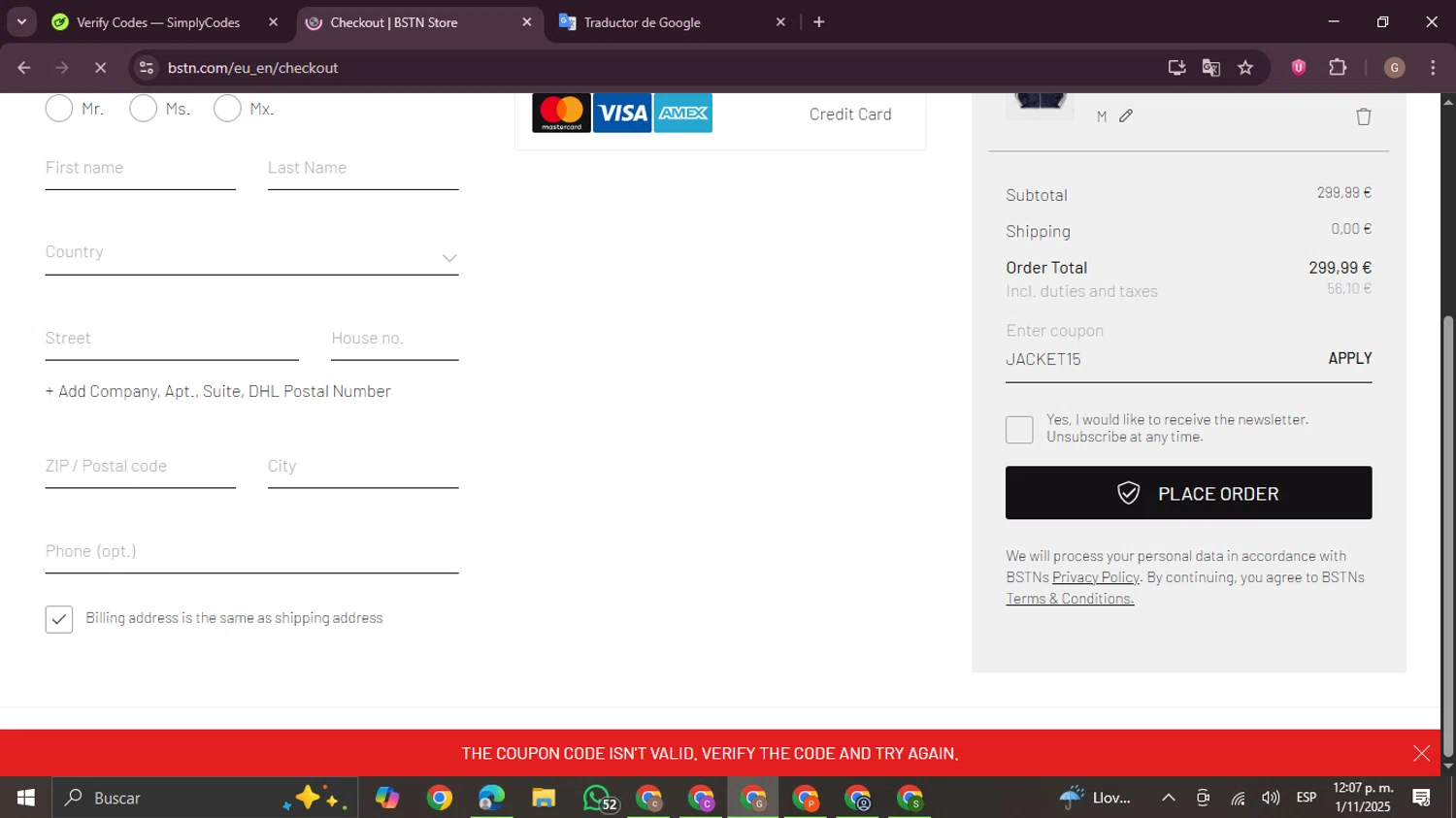This screenshot has width=1456, height=818.
Task: Stop loading the page
Action: tap(100, 68)
